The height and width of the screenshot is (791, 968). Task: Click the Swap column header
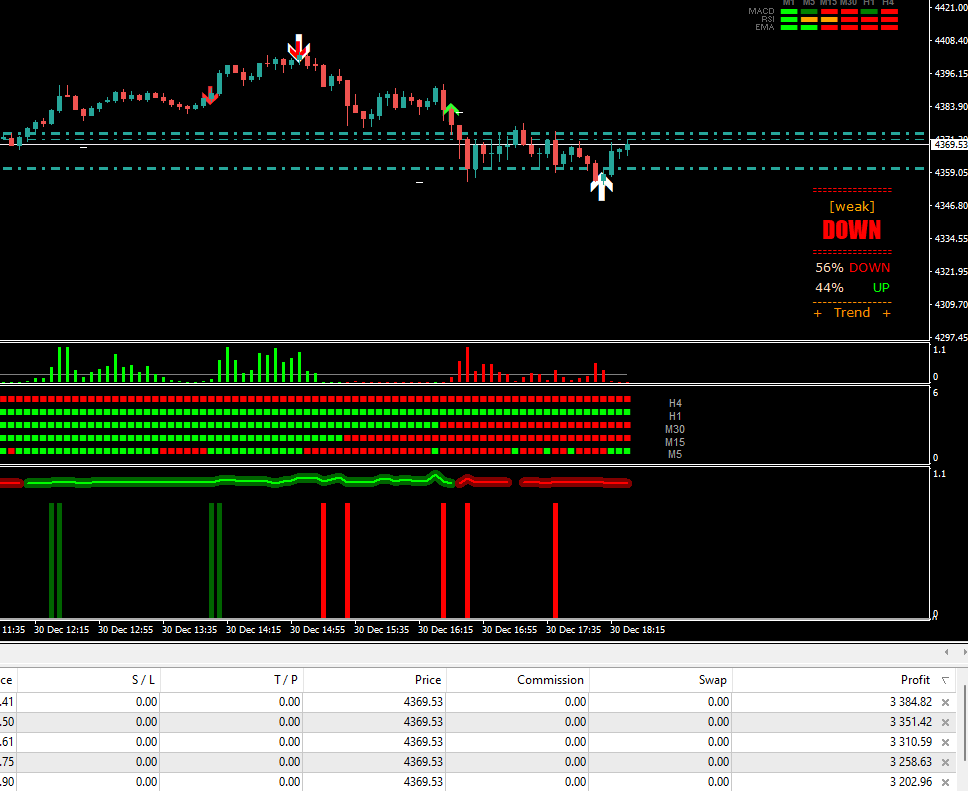(x=713, y=680)
